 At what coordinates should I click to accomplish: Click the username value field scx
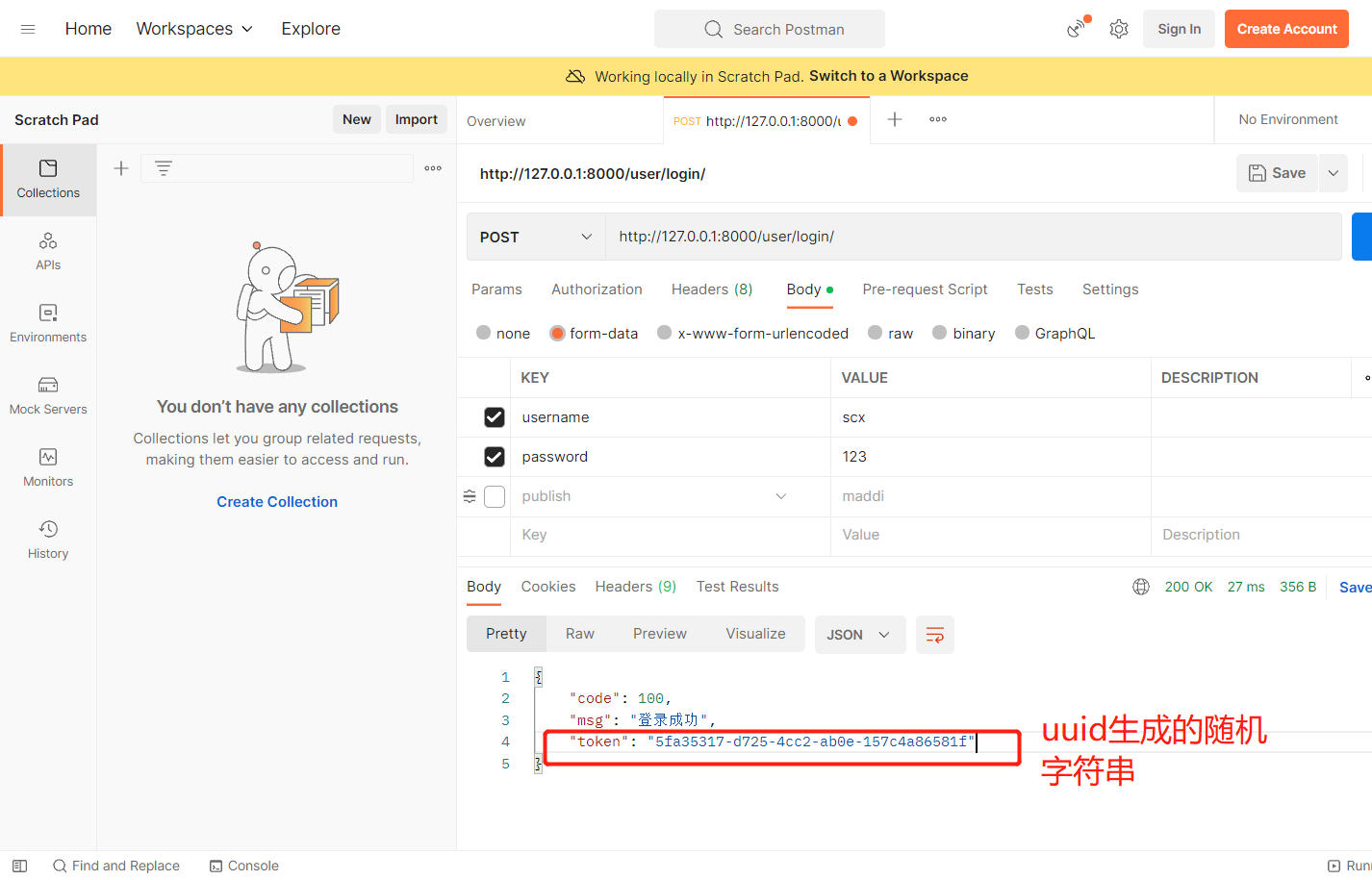point(991,417)
